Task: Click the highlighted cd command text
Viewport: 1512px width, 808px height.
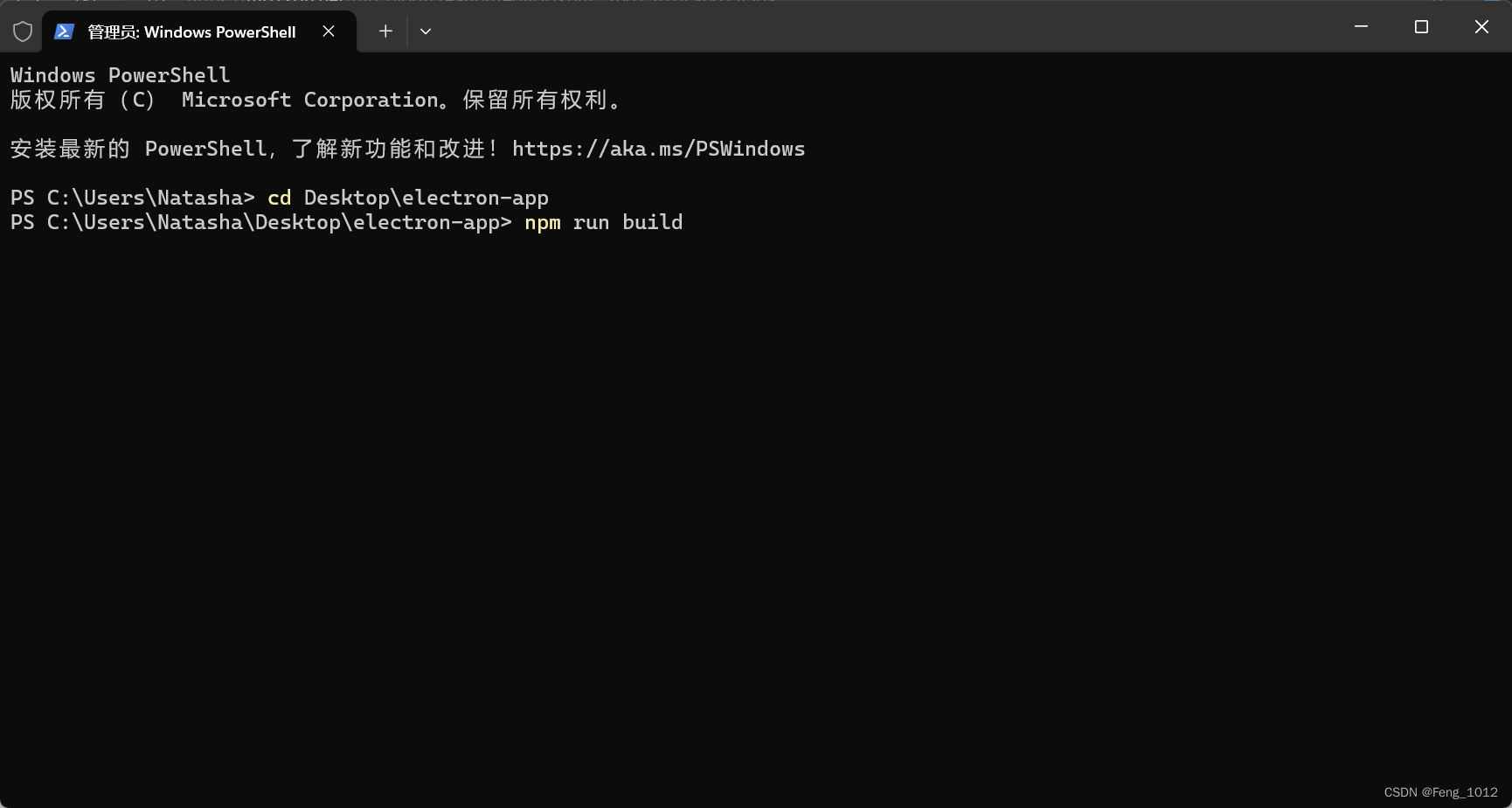Action: coord(279,198)
